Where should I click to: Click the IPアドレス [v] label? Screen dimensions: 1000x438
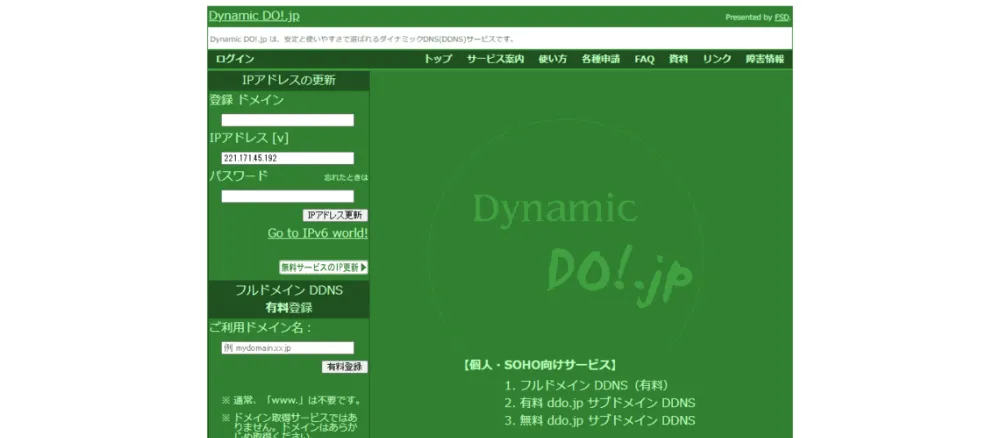coord(249,138)
